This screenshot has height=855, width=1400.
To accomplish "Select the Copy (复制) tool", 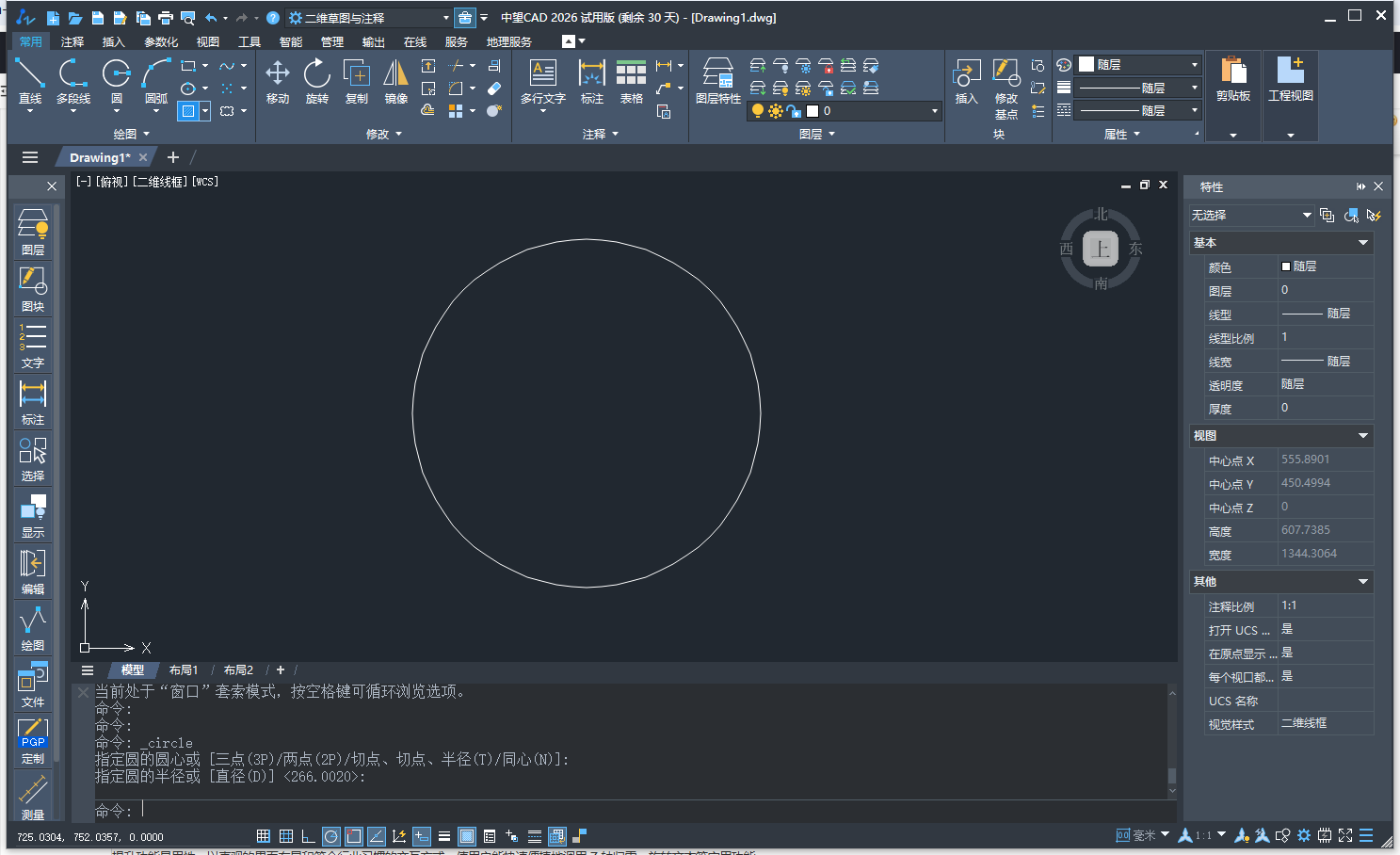I will click(x=357, y=81).
